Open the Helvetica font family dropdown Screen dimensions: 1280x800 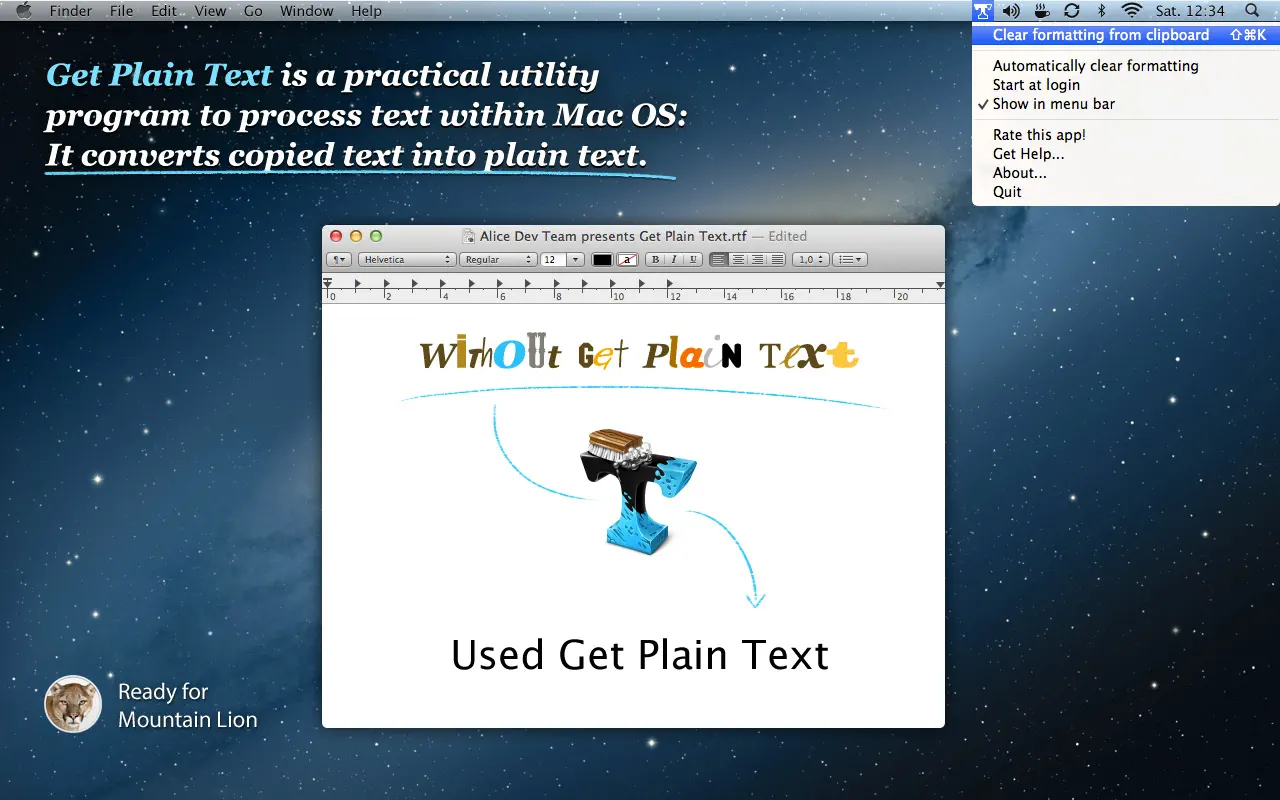[x=406, y=259]
